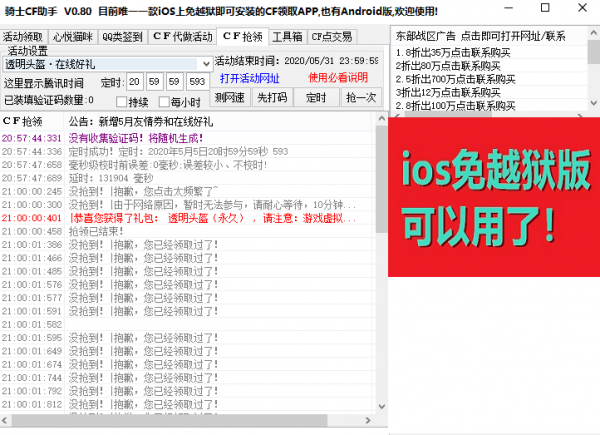Screen dimensions: 600x435
Task: Select red log row 恭喜您获得了礼包
Action: [188, 218]
